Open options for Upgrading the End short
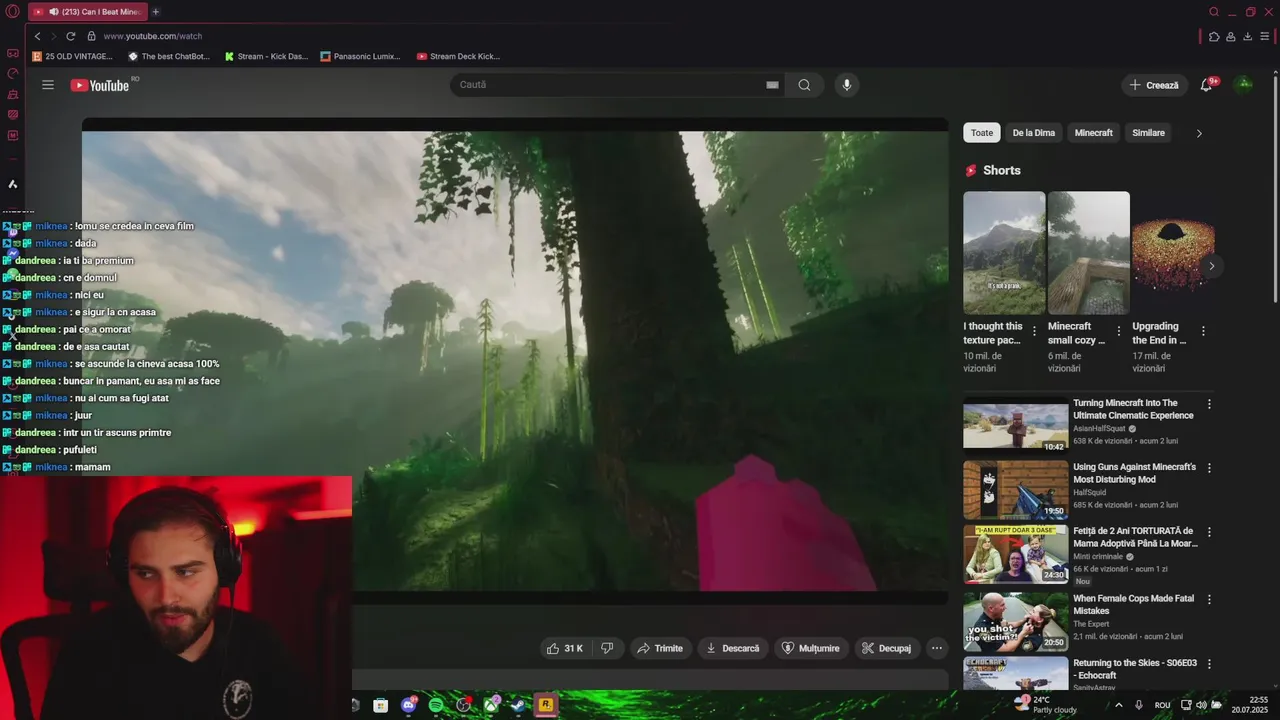Image resolution: width=1280 pixels, height=720 pixels. click(1203, 331)
